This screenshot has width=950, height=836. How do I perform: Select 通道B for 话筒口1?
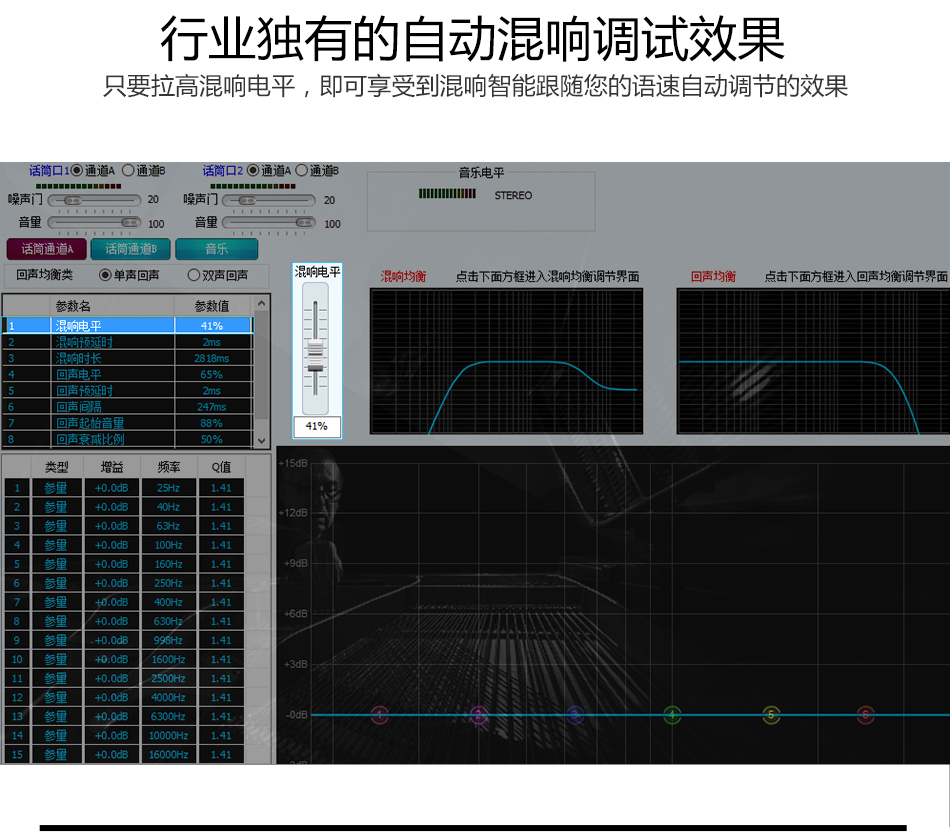pos(128,169)
